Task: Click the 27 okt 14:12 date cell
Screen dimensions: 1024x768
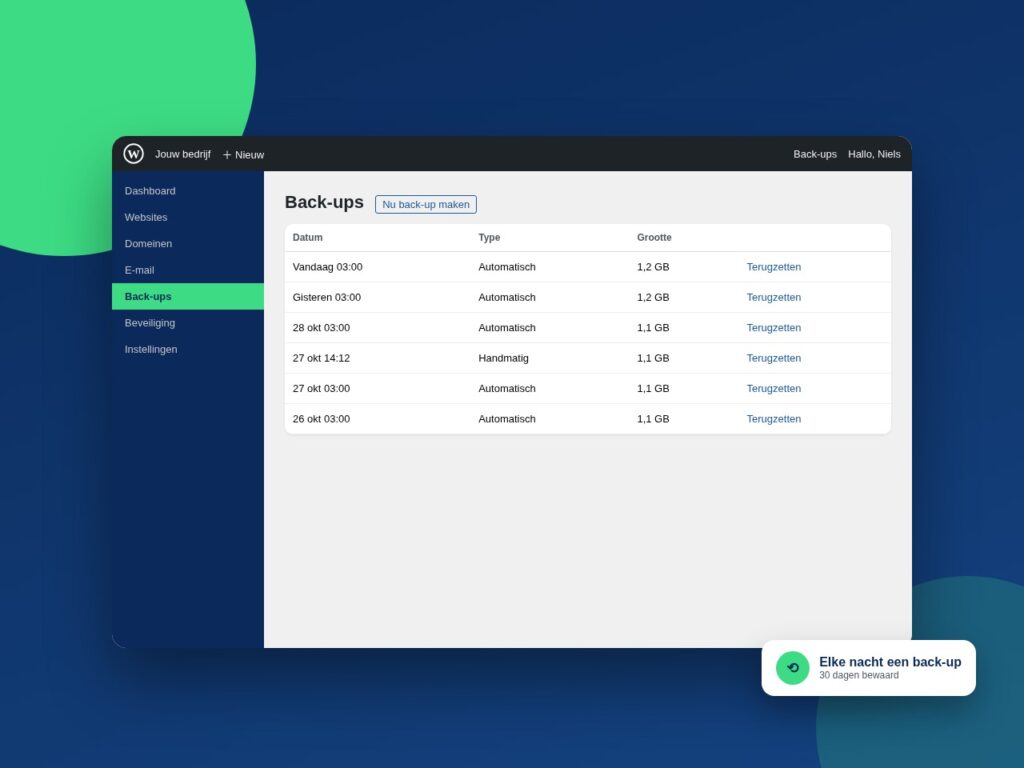Action: click(321, 358)
